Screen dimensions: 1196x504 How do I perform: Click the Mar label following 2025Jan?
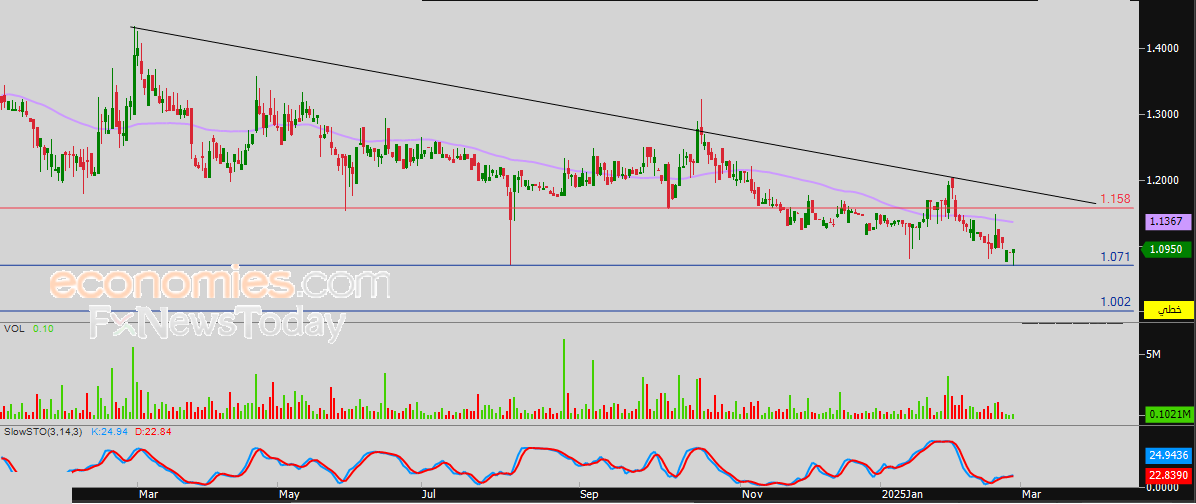(1030, 495)
